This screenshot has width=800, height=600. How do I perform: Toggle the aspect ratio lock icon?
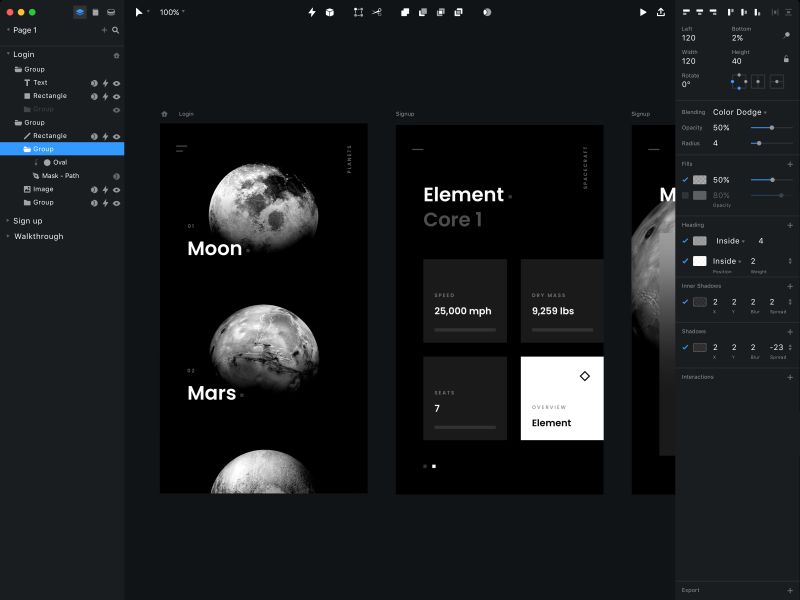(786, 59)
